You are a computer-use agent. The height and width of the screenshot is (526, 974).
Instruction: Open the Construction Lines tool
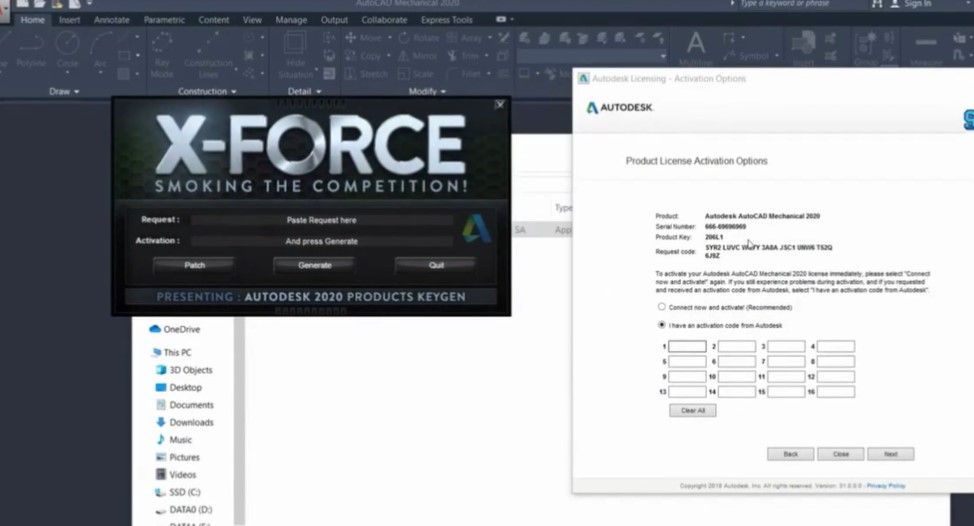tap(208, 56)
